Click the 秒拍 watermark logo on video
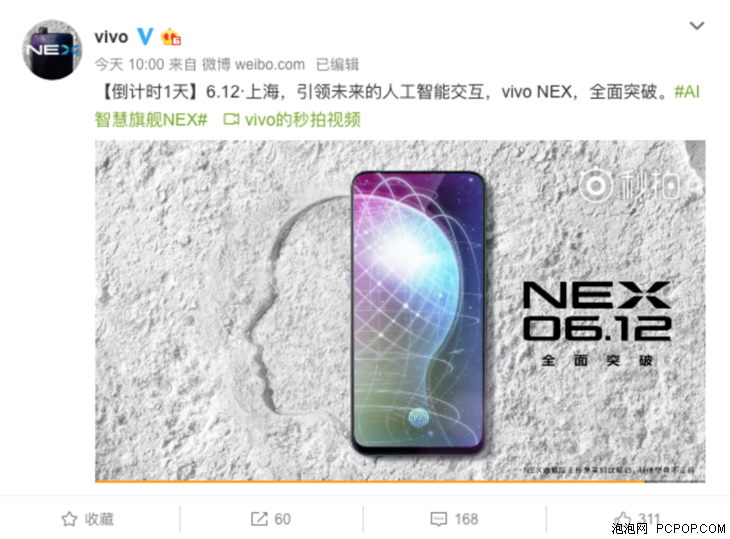Viewport: 730px width, 539px height. [629, 185]
